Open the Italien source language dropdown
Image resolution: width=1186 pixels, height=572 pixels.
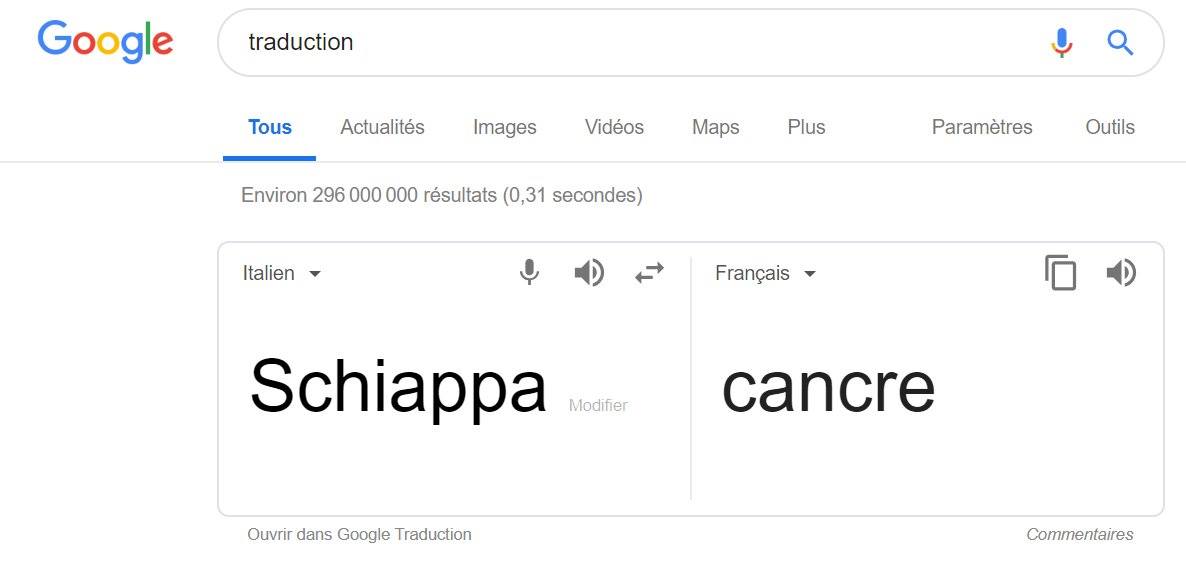click(282, 273)
